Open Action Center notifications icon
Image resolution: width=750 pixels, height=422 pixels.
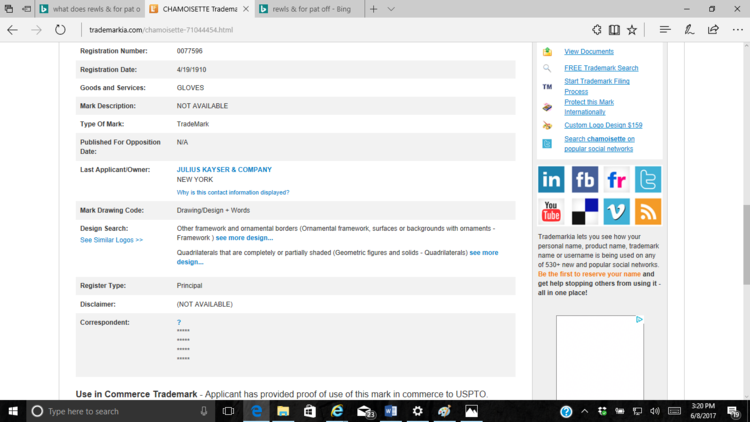pos(733,411)
